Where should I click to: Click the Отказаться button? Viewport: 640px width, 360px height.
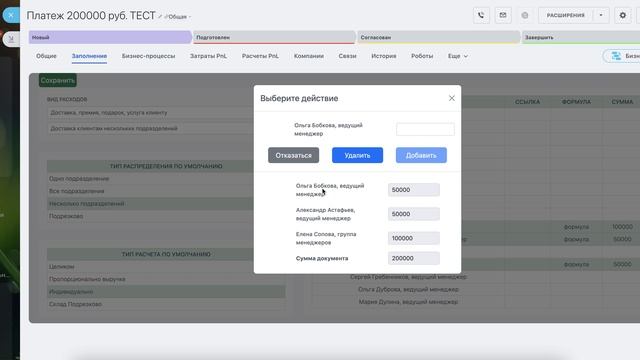pos(293,155)
